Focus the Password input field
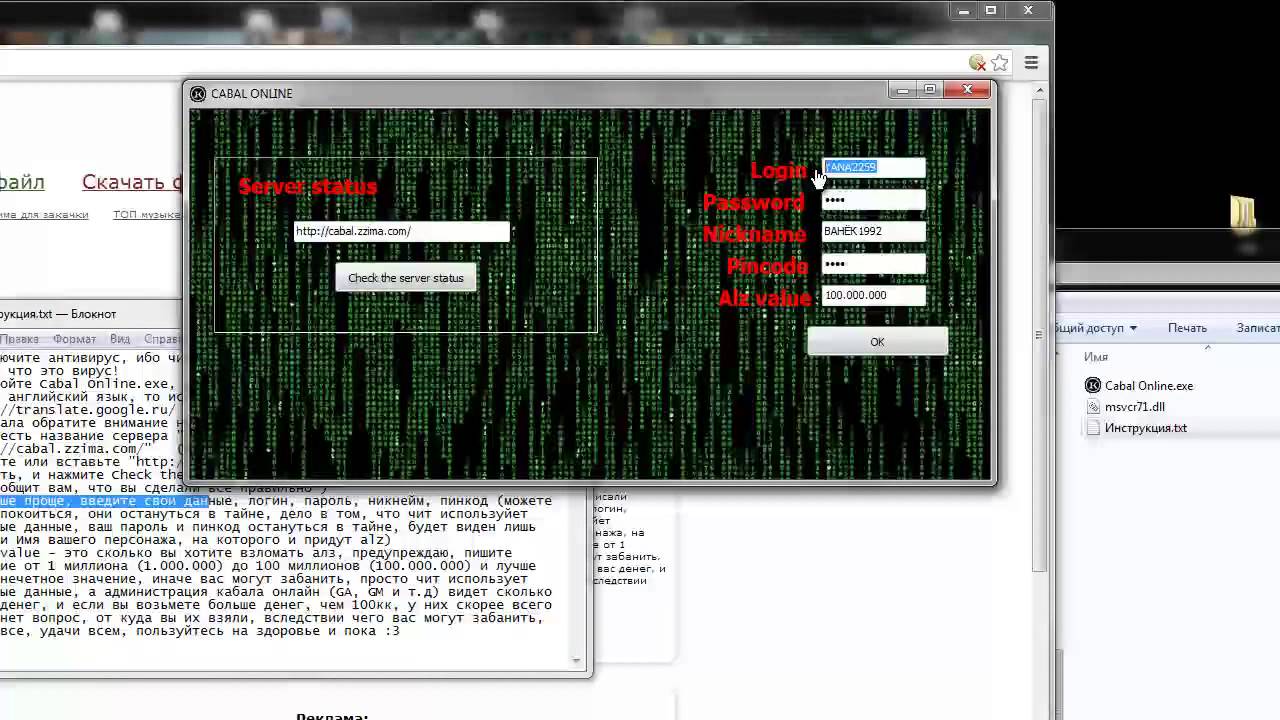1280x720 pixels. click(873, 200)
